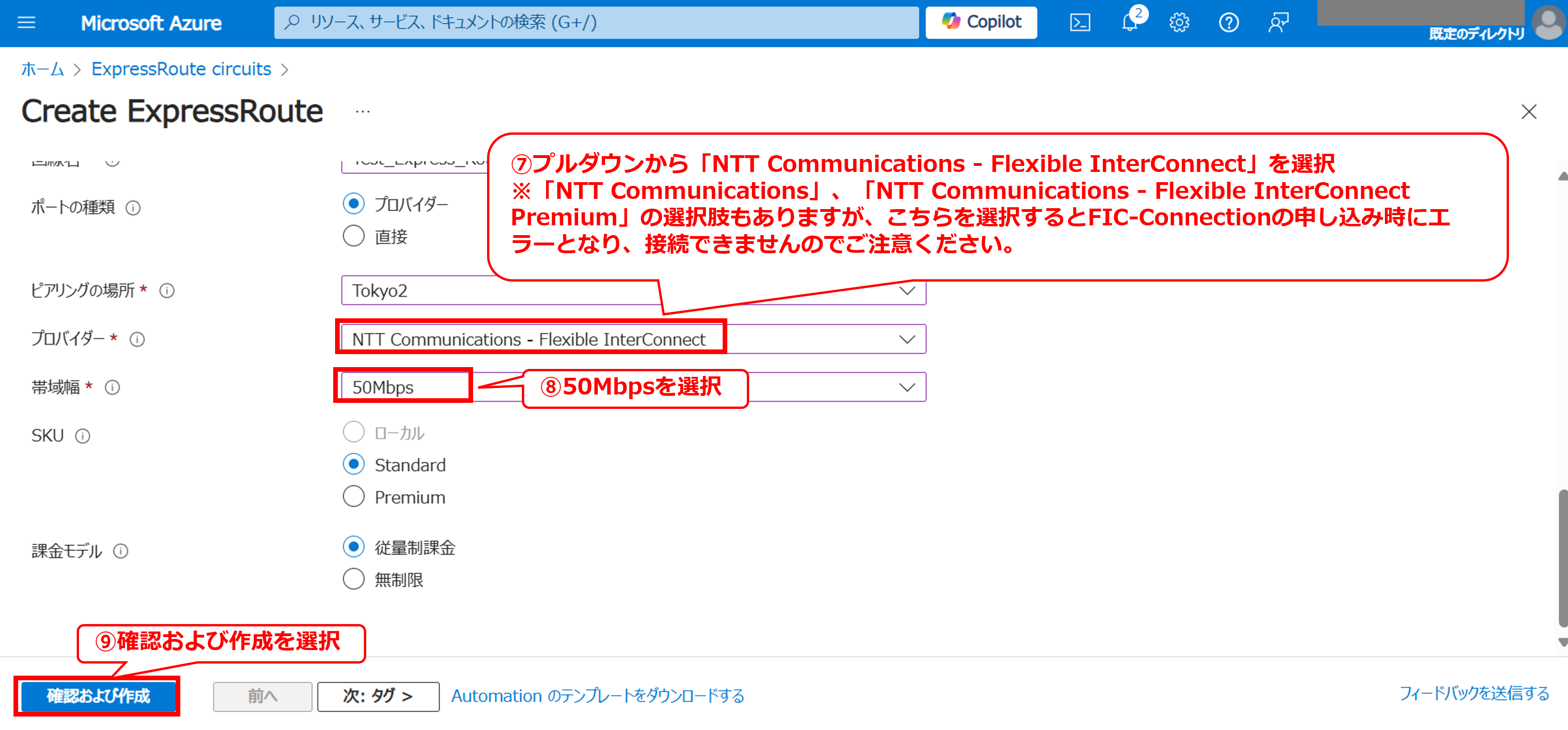Click info icon next to SKU
1568x730 pixels.
pyautogui.click(x=83, y=436)
